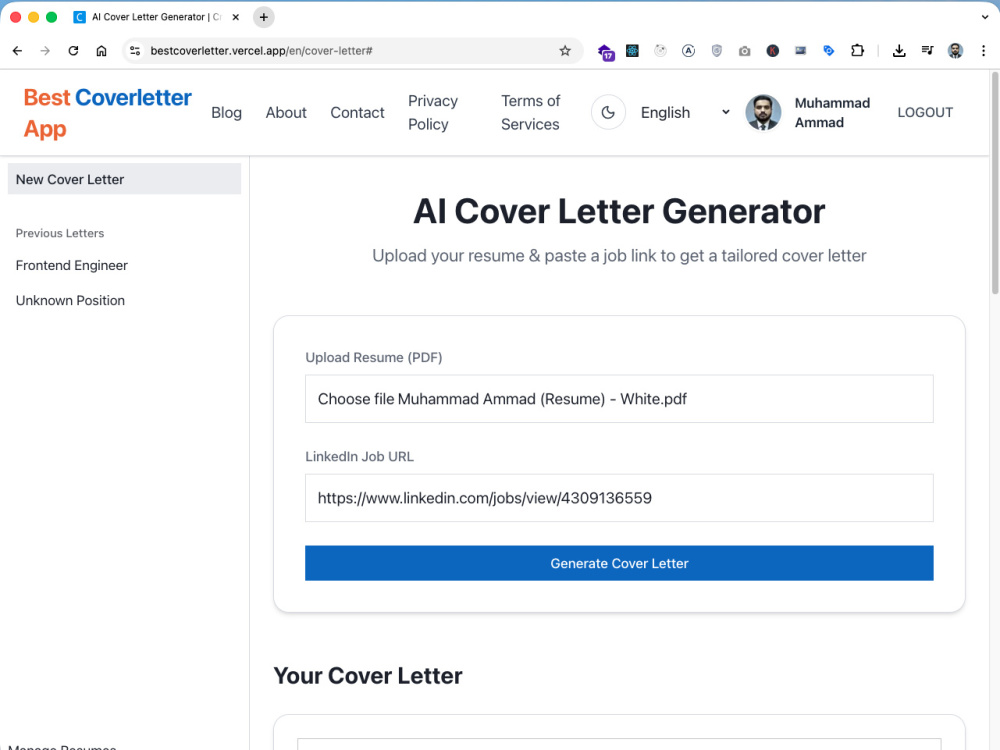Close the AI Cover Letter Generator tab
Viewport: 1000px width, 750px height.
[236, 17]
